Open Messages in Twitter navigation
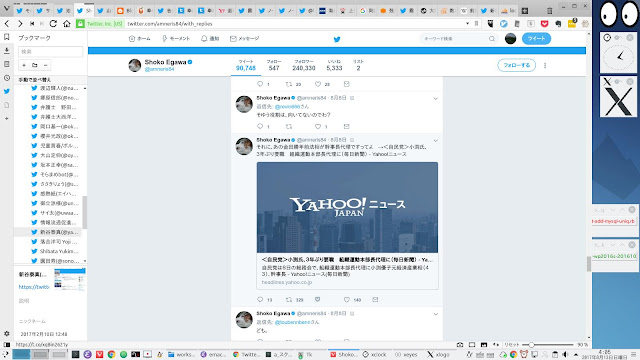Screen dimensions: 640x360 (x=244, y=39)
